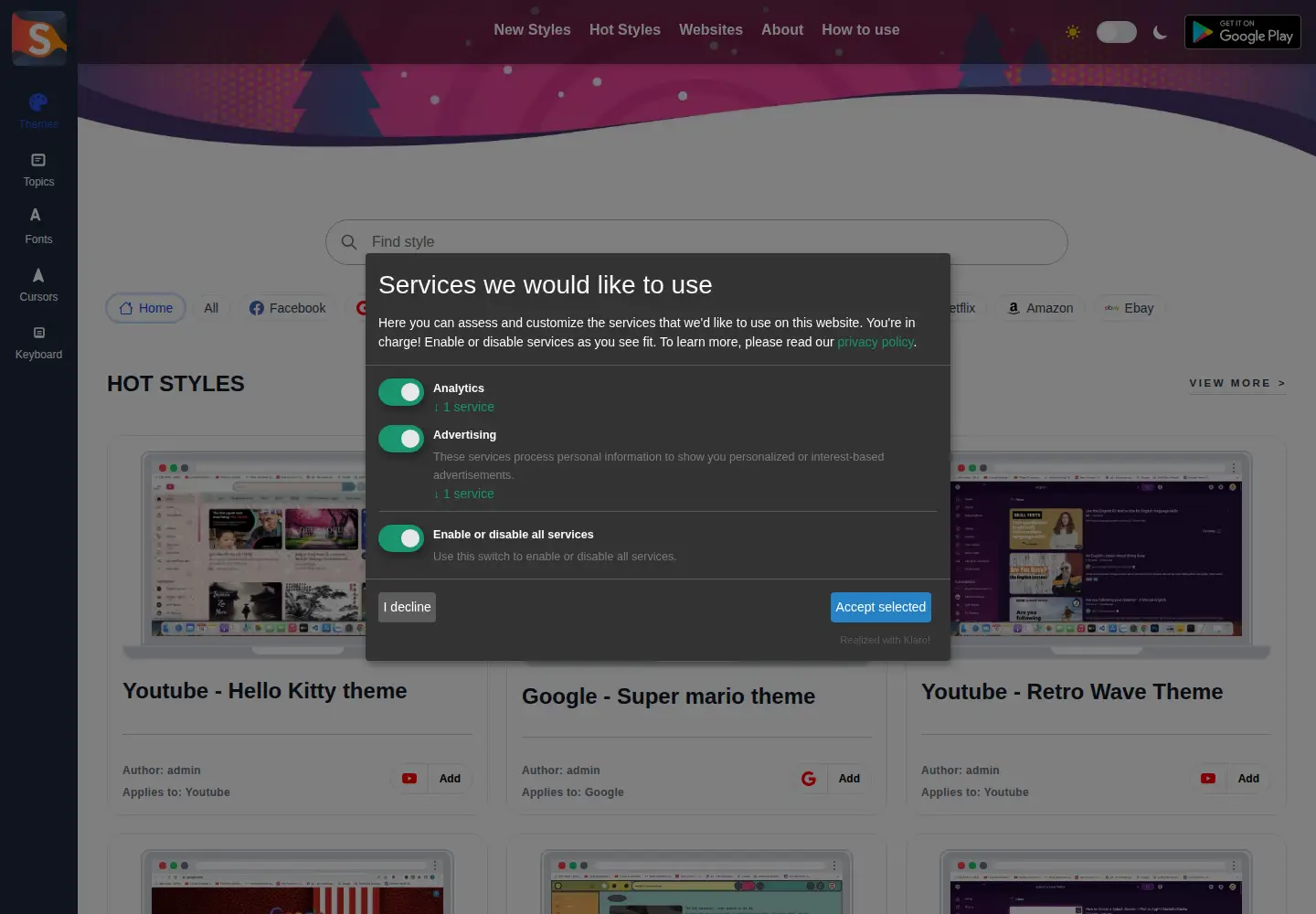Click the site logo with the S
The height and width of the screenshot is (914, 1316).
click(x=39, y=38)
